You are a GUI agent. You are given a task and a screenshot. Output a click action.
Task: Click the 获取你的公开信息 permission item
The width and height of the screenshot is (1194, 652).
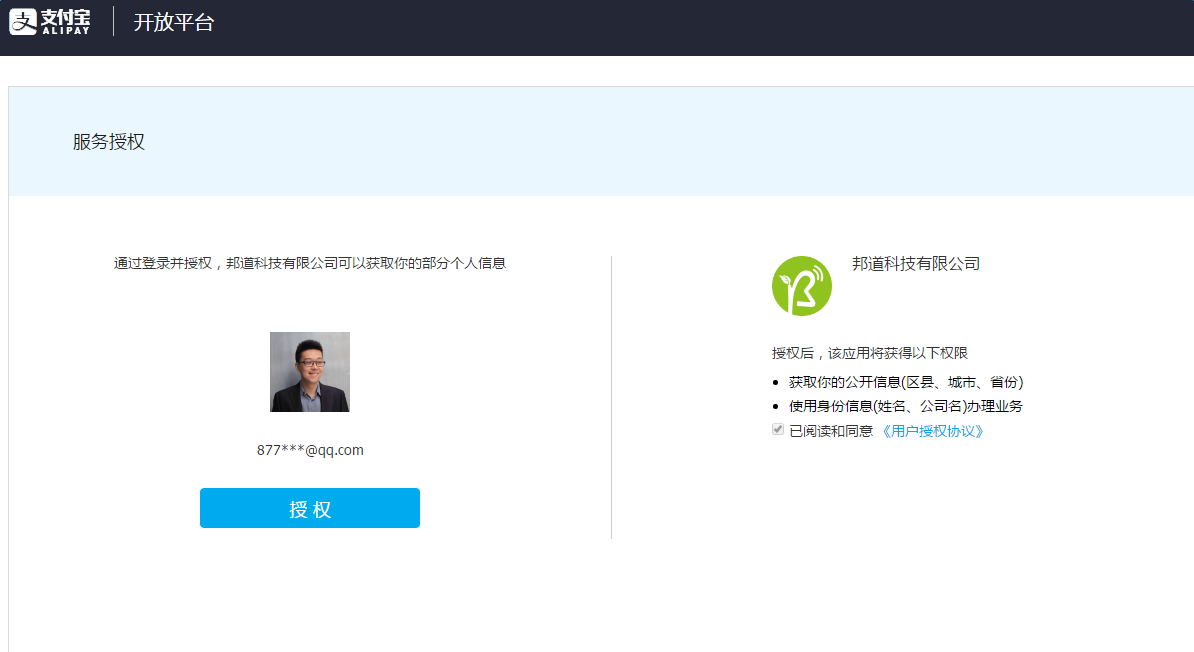coord(906,382)
